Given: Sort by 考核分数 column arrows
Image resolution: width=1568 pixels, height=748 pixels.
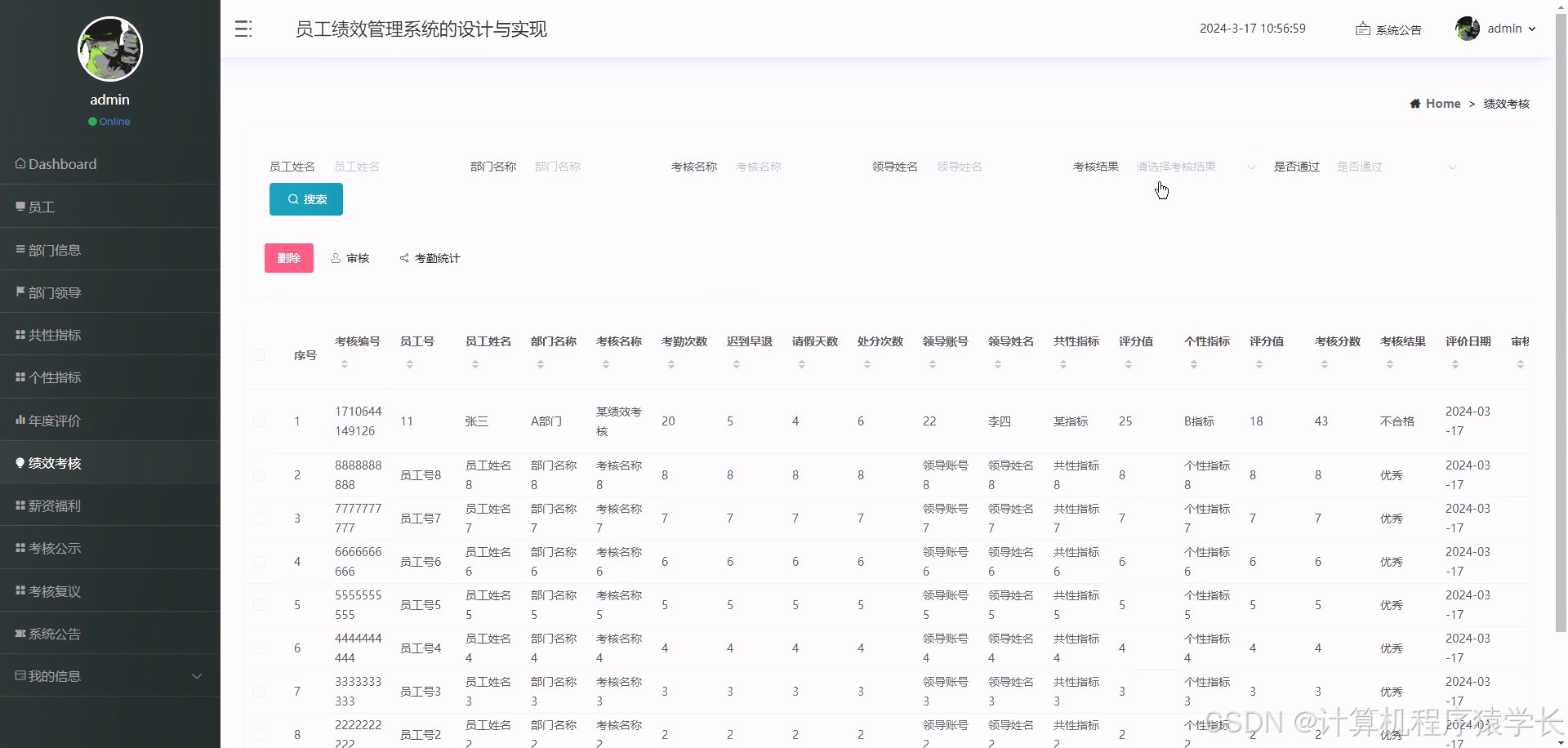Looking at the screenshot, I should tap(1325, 364).
